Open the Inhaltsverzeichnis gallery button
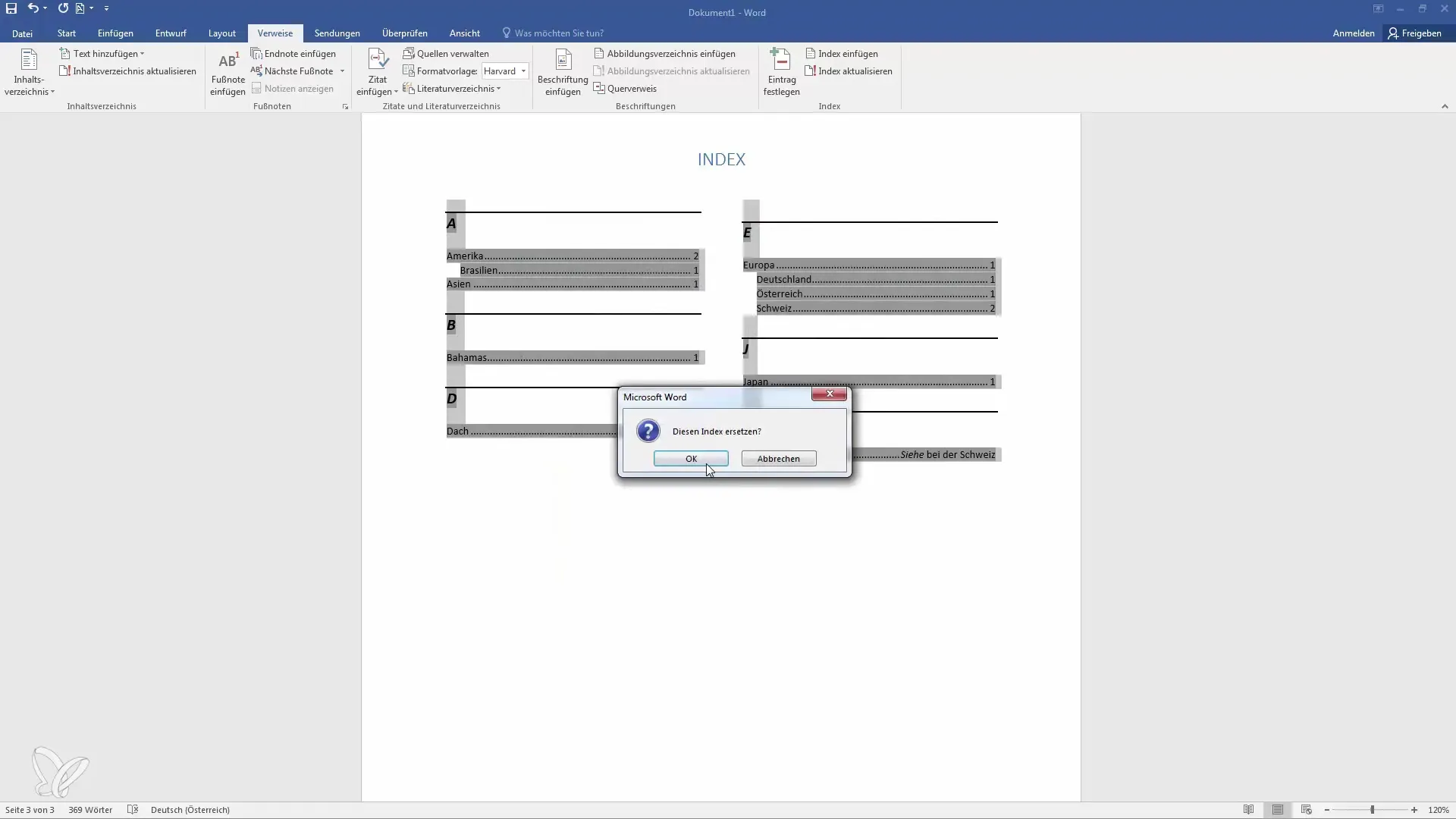 tap(30, 73)
